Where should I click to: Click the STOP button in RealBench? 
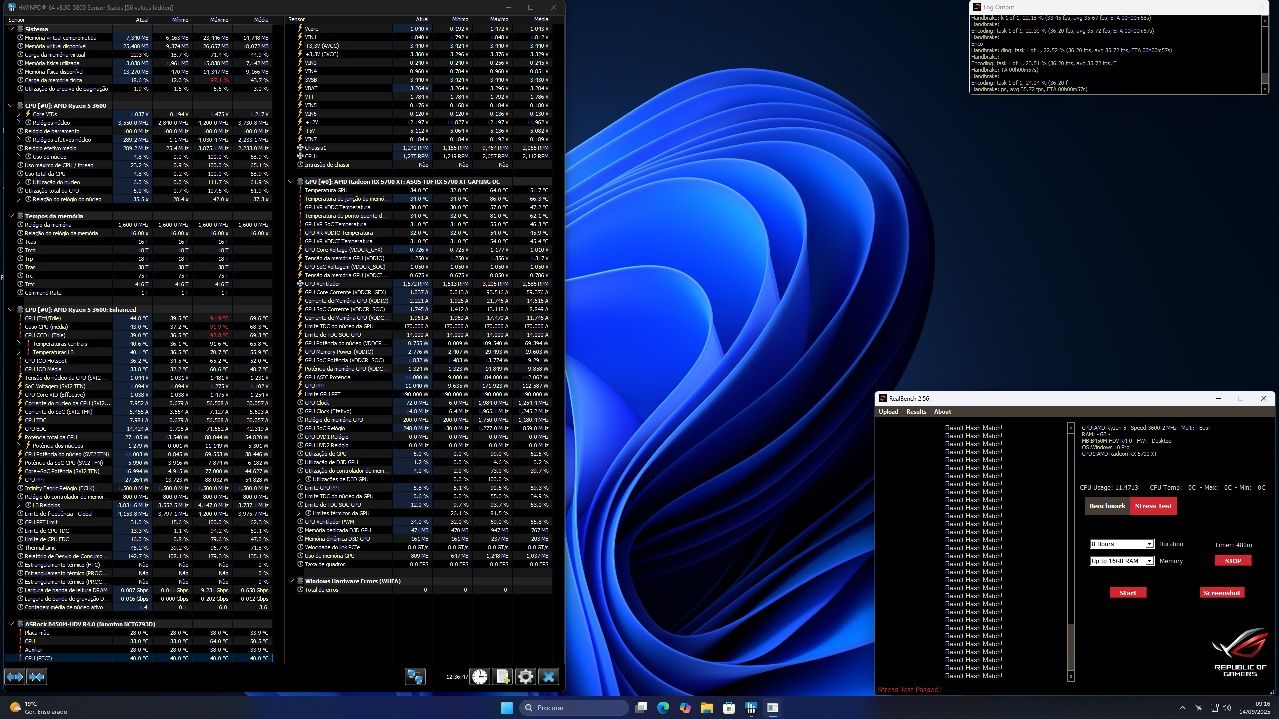1233,561
